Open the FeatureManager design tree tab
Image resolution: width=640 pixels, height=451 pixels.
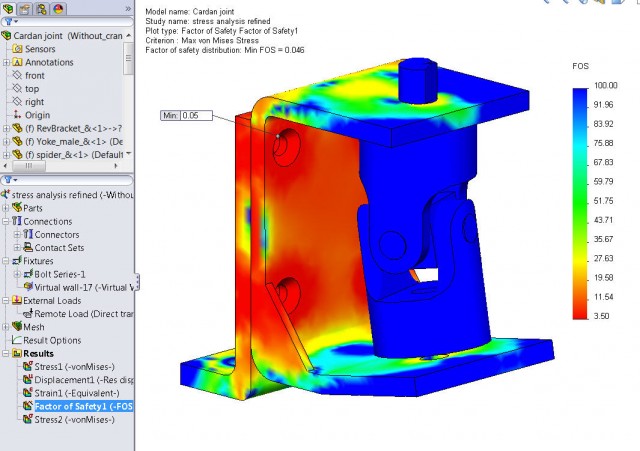point(8,8)
